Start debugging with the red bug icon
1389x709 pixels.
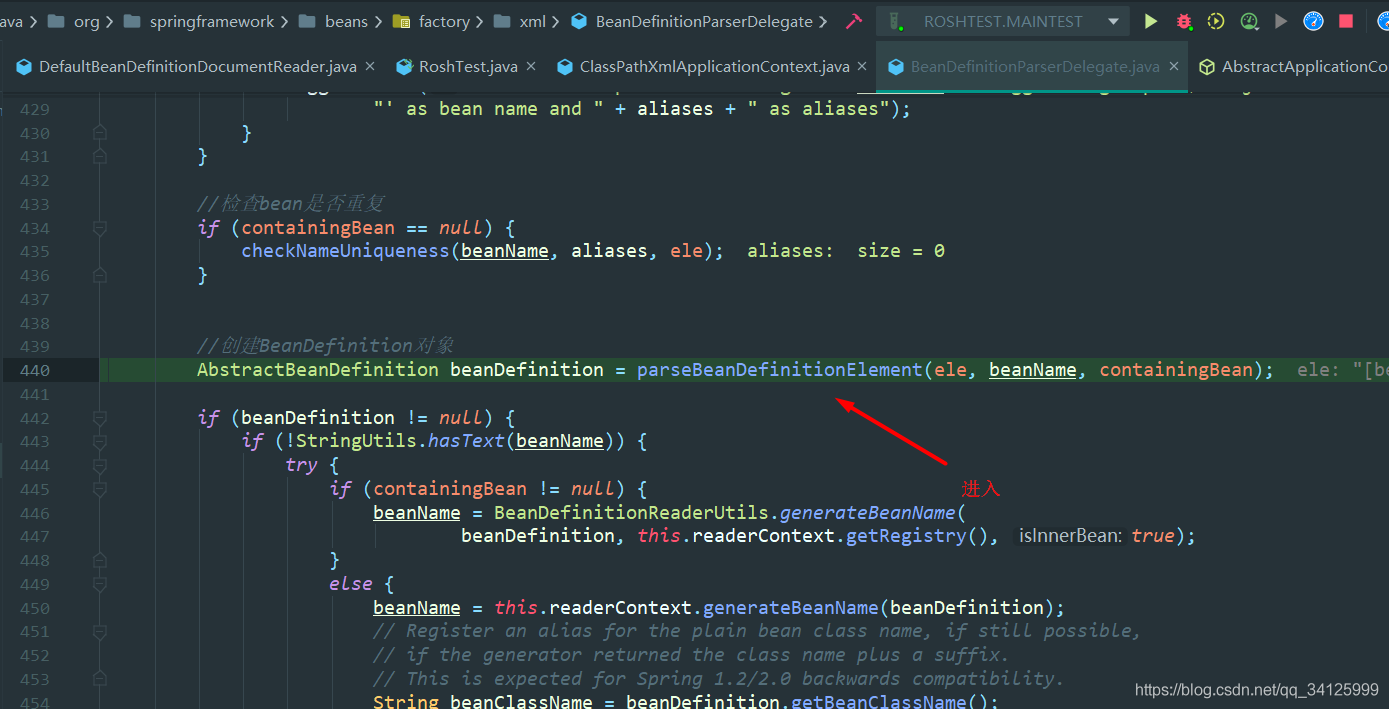pyautogui.click(x=1184, y=21)
